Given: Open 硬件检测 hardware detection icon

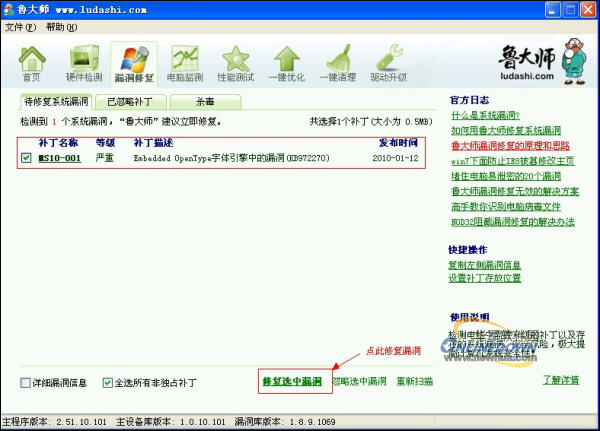Looking at the screenshot, I should pyautogui.click(x=84, y=63).
